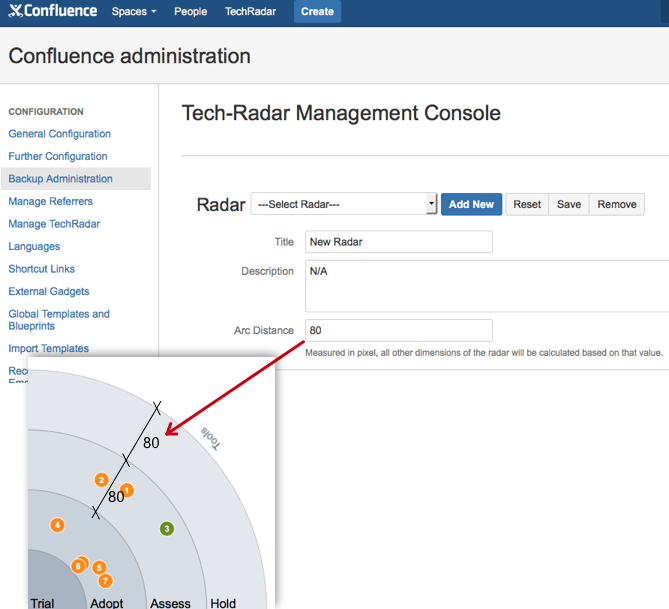Open Import Templates
Viewport: 669px width, 609px height.
(x=48, y=348)
